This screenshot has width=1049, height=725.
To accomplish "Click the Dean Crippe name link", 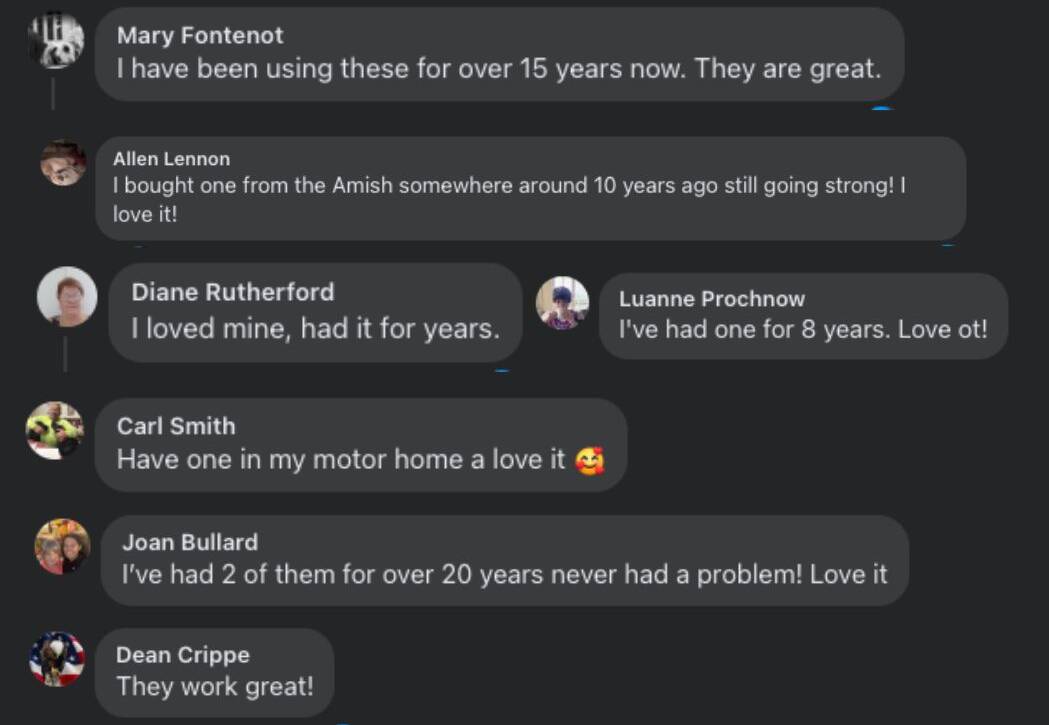I will [183, 655].
